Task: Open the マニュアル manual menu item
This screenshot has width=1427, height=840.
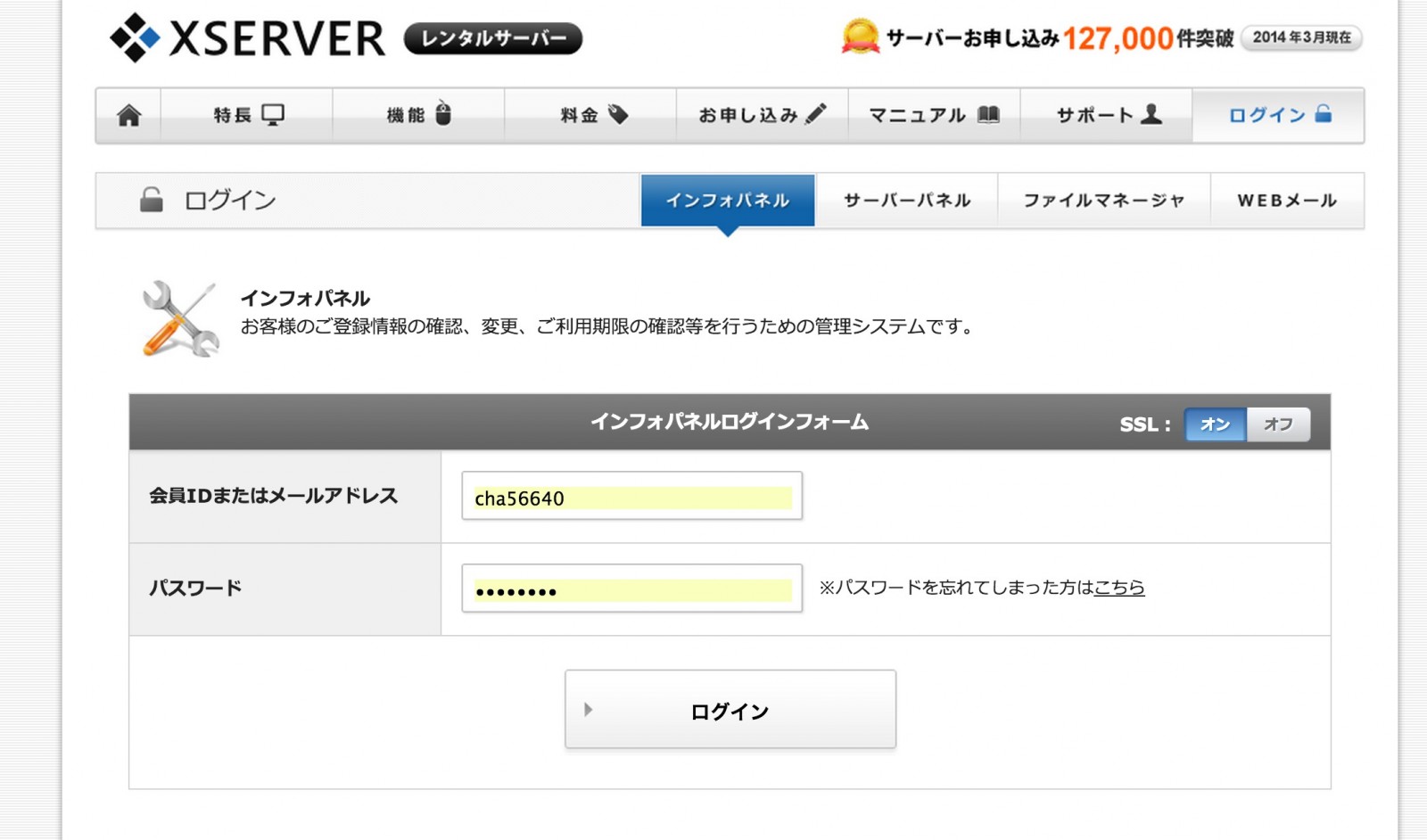Action: pos(934,115)
